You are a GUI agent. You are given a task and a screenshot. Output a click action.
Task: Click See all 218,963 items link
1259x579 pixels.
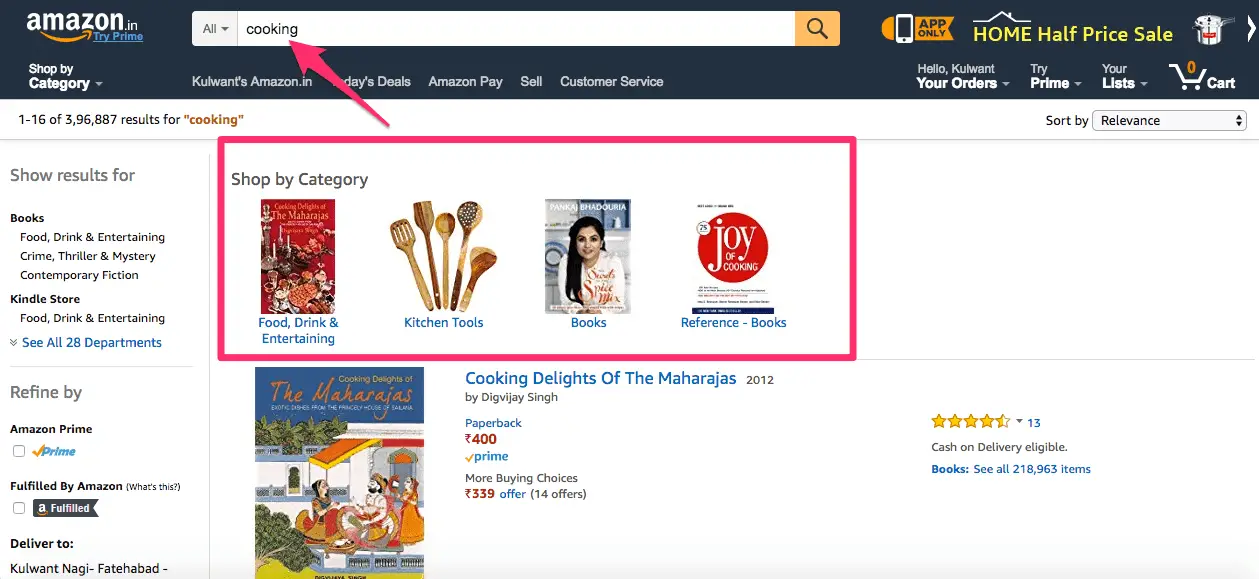1032,469
